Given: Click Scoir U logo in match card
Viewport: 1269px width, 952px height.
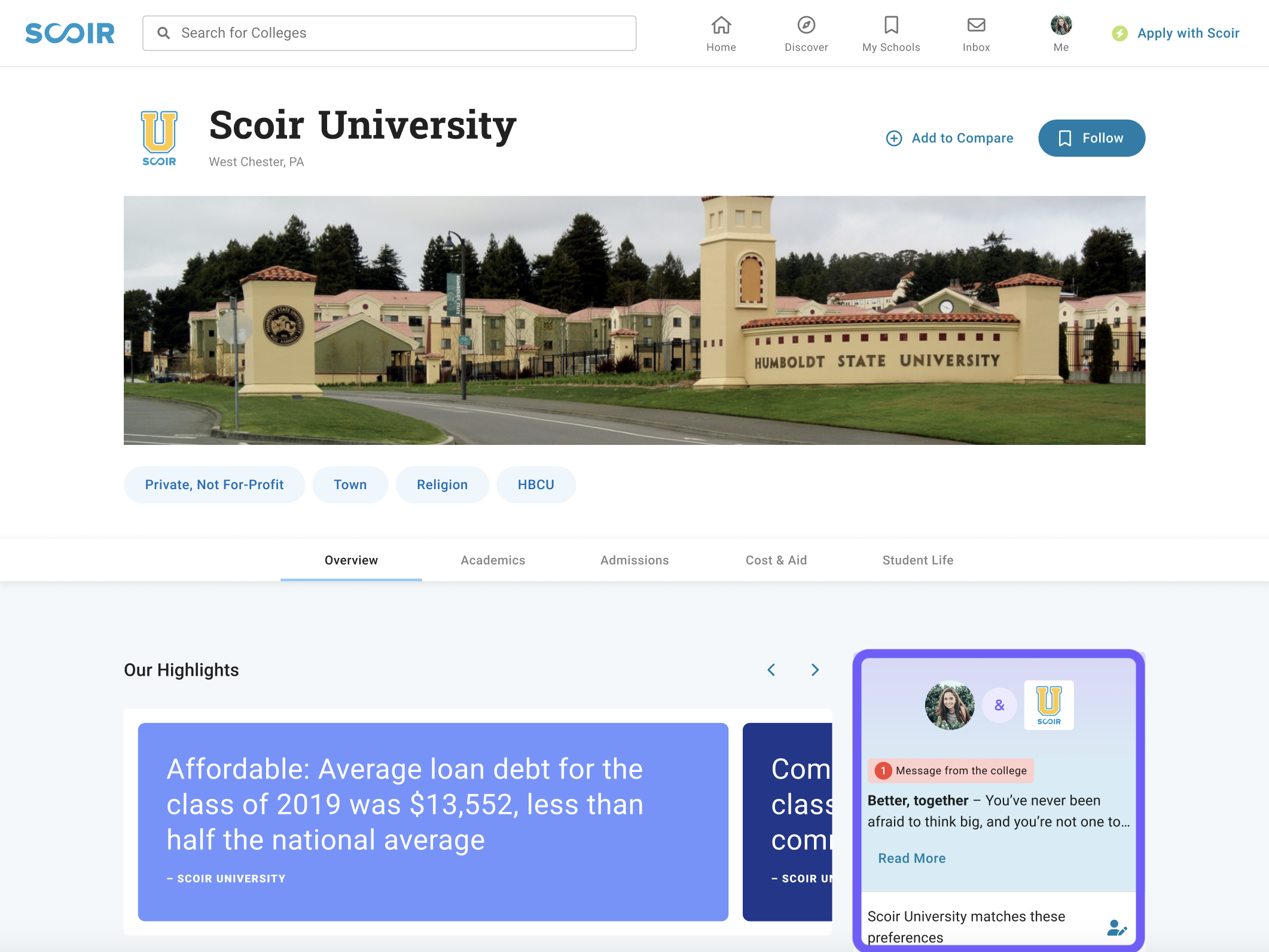Looking at the screenshot, I should (x=1049, y=706).
